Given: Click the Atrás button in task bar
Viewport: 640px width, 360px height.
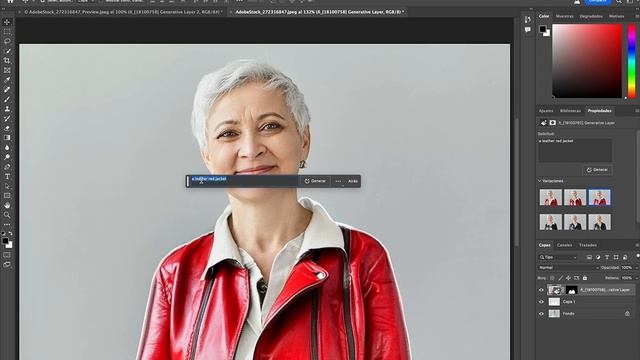Looking at the screenshot, I should coord(353,181).
